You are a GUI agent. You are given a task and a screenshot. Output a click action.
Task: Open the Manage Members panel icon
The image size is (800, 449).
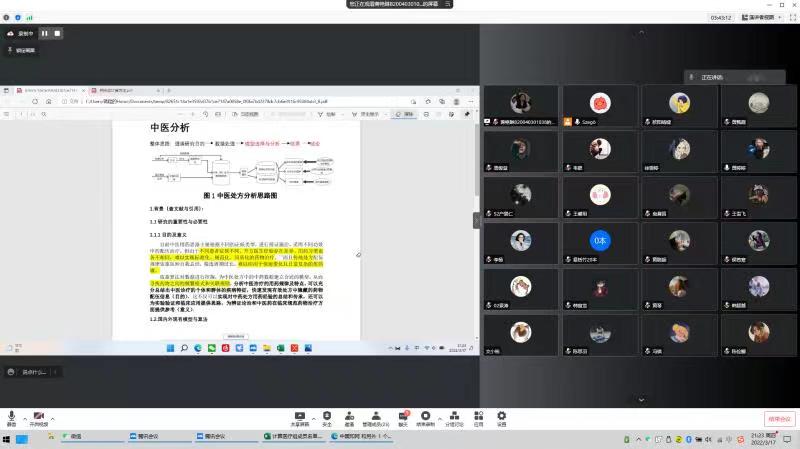(374, 415)
